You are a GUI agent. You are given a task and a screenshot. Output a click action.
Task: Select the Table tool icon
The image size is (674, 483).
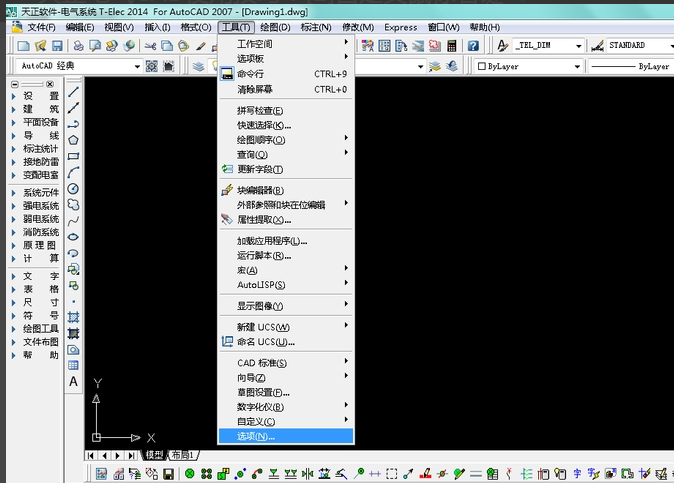(74, 365)
